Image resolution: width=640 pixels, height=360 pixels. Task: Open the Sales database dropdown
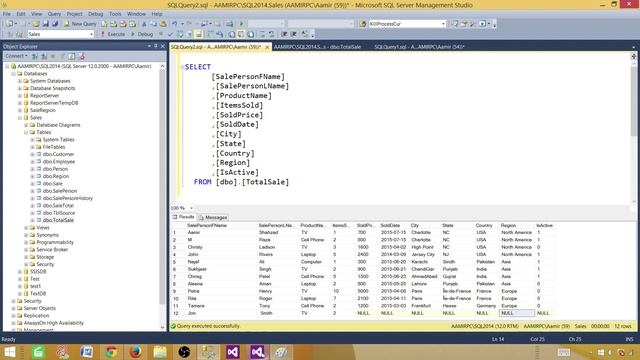tap(91, 34)
